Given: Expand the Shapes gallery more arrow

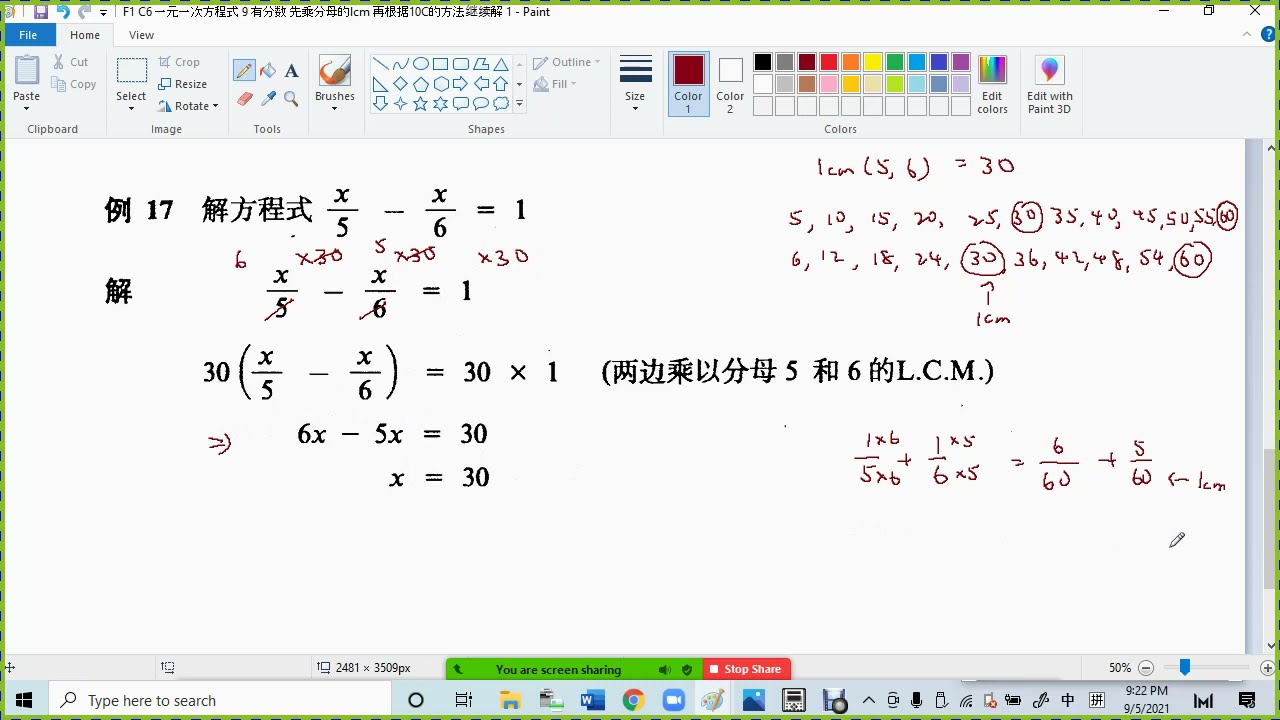Looking at the screenshot, I should [x=519, y=103].
